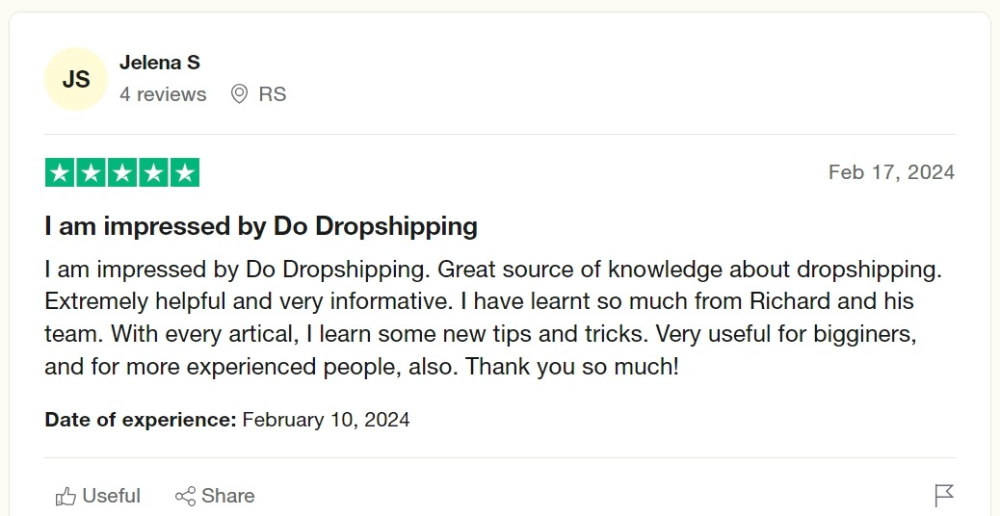The width and height of the screenshot is (1000, 516).
Task: Click the location pin icon beside RS
Action: 239,94
